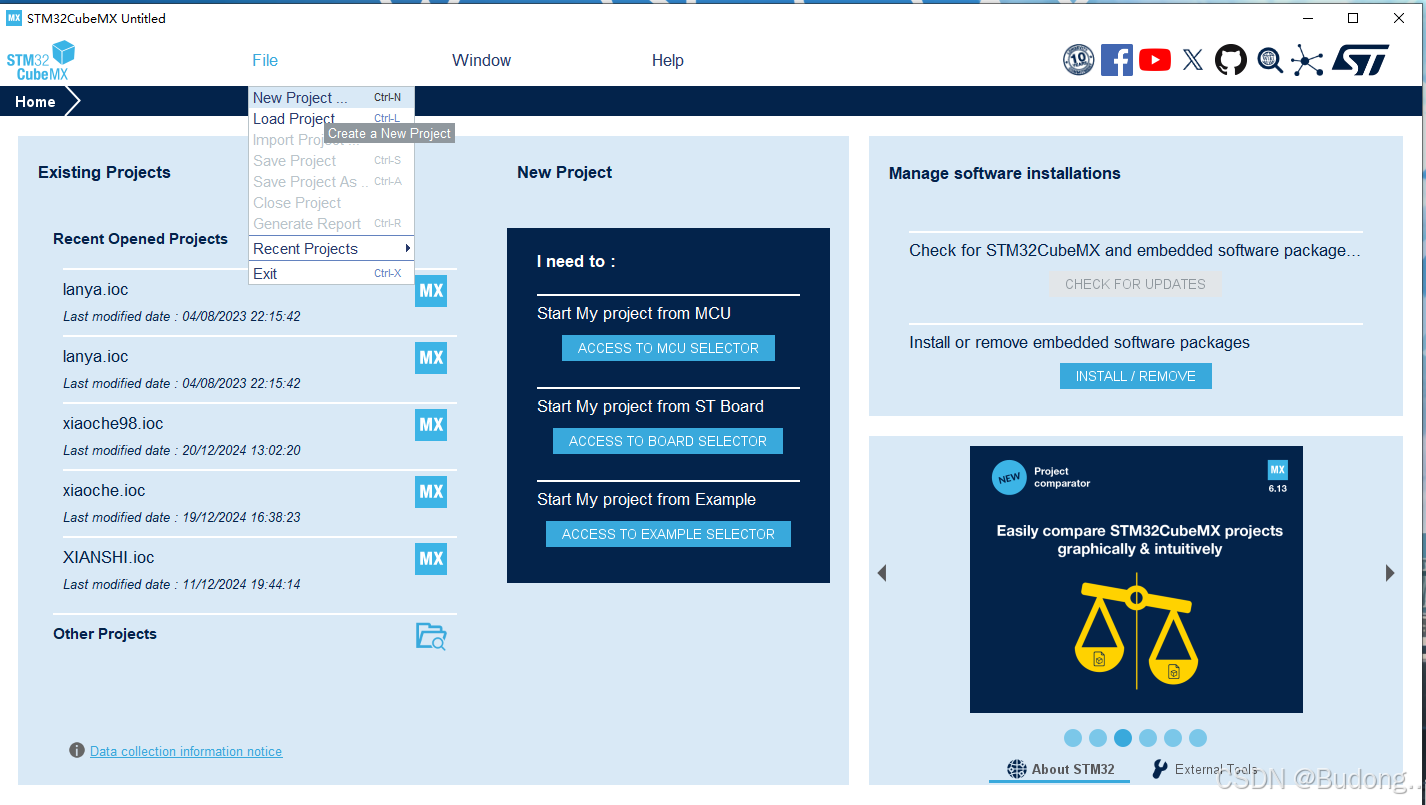The image size is (1426, 805).
Task: Open the Project comparator banner image
Action: [x=1136, y=579]
